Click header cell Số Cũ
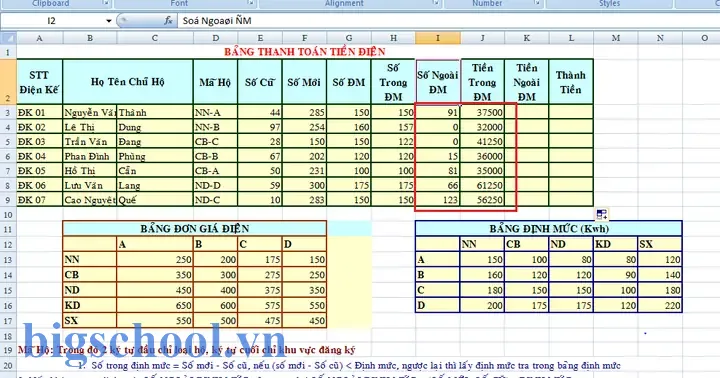720x378 pixels. pos(259,82)
